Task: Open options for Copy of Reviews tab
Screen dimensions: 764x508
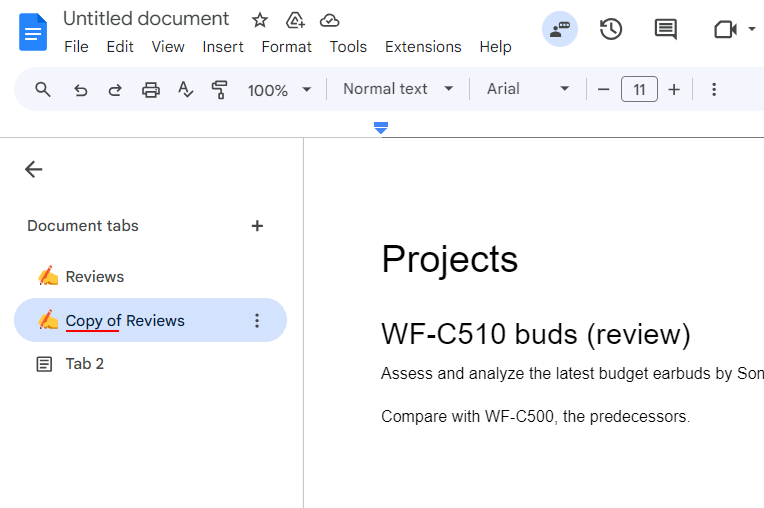Action: (x=257, y=321)
